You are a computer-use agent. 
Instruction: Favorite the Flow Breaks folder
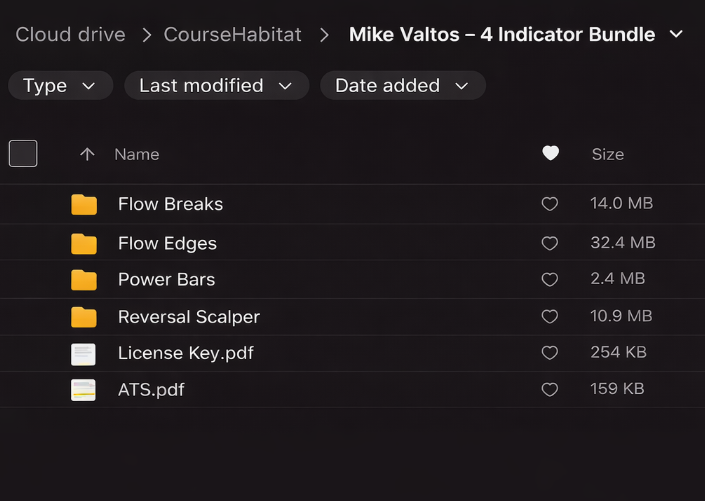coord(549,204)
